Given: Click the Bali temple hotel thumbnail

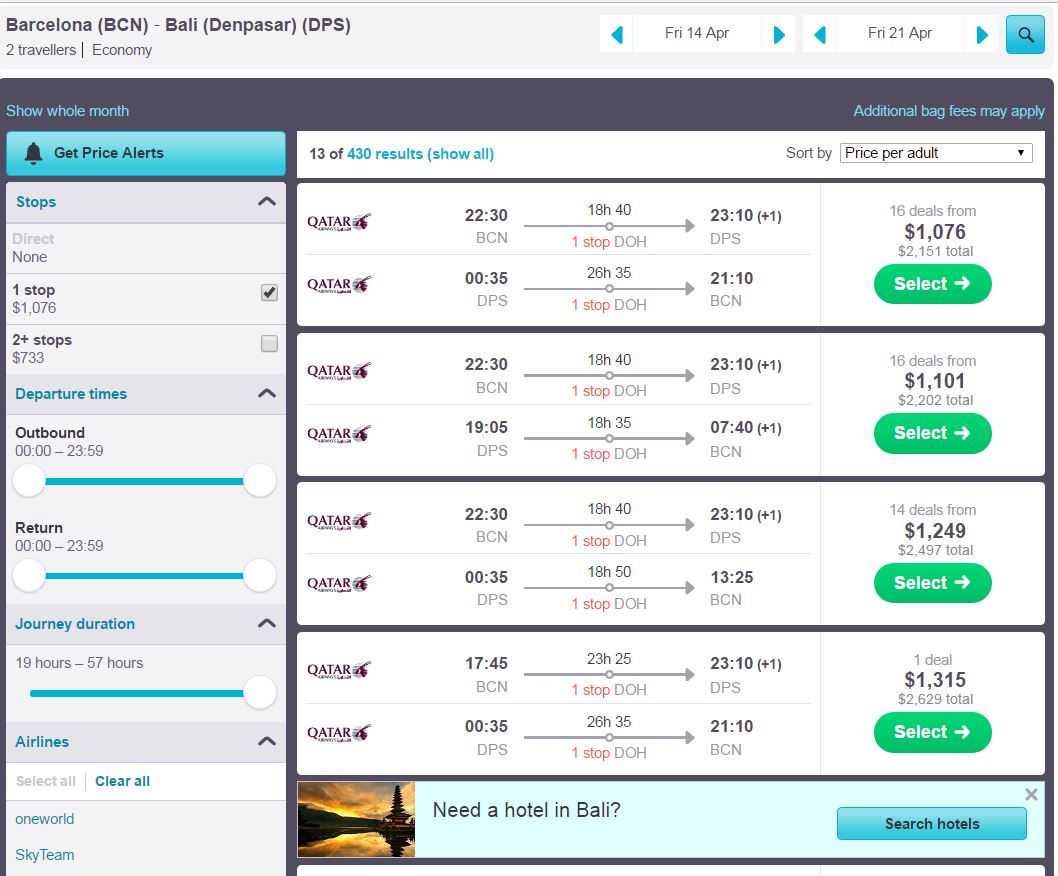Looking at the screenshot, I should 356,819.
